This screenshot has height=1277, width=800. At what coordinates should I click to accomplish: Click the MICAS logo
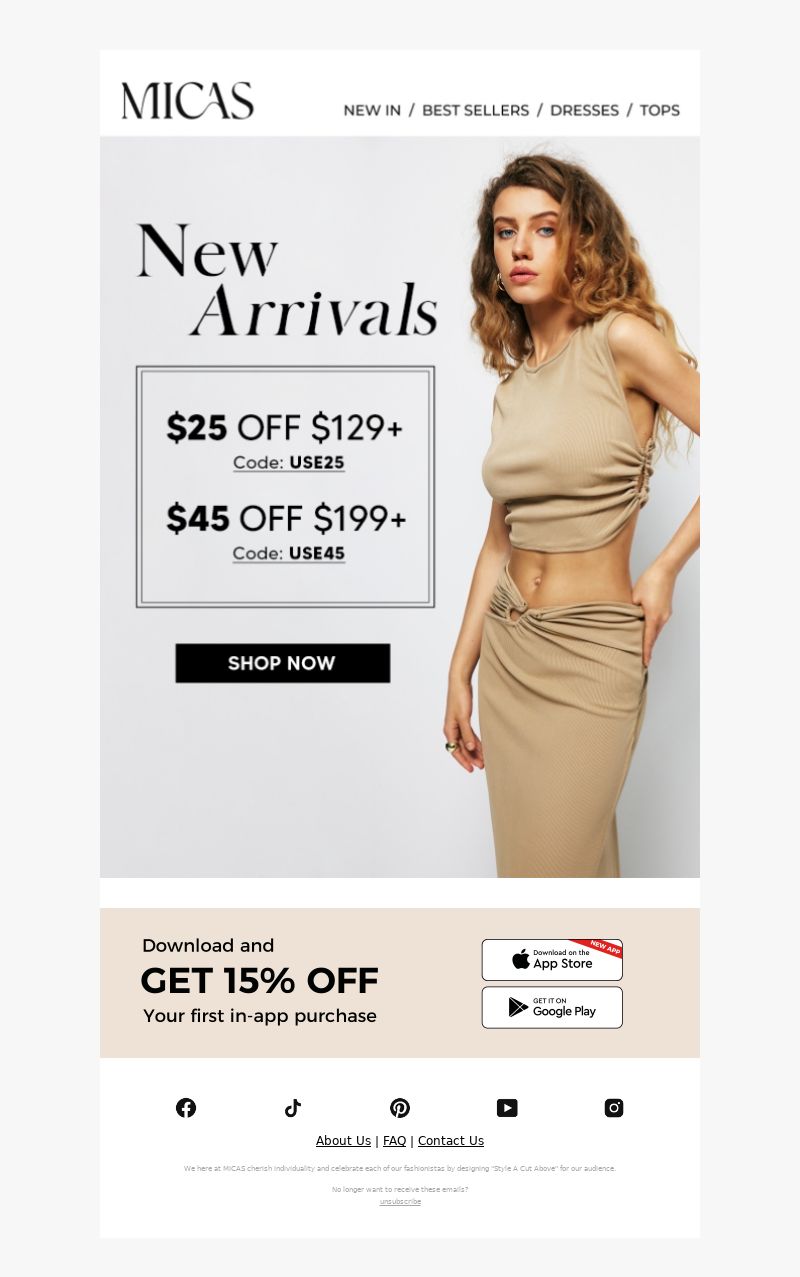click(188, 101)
